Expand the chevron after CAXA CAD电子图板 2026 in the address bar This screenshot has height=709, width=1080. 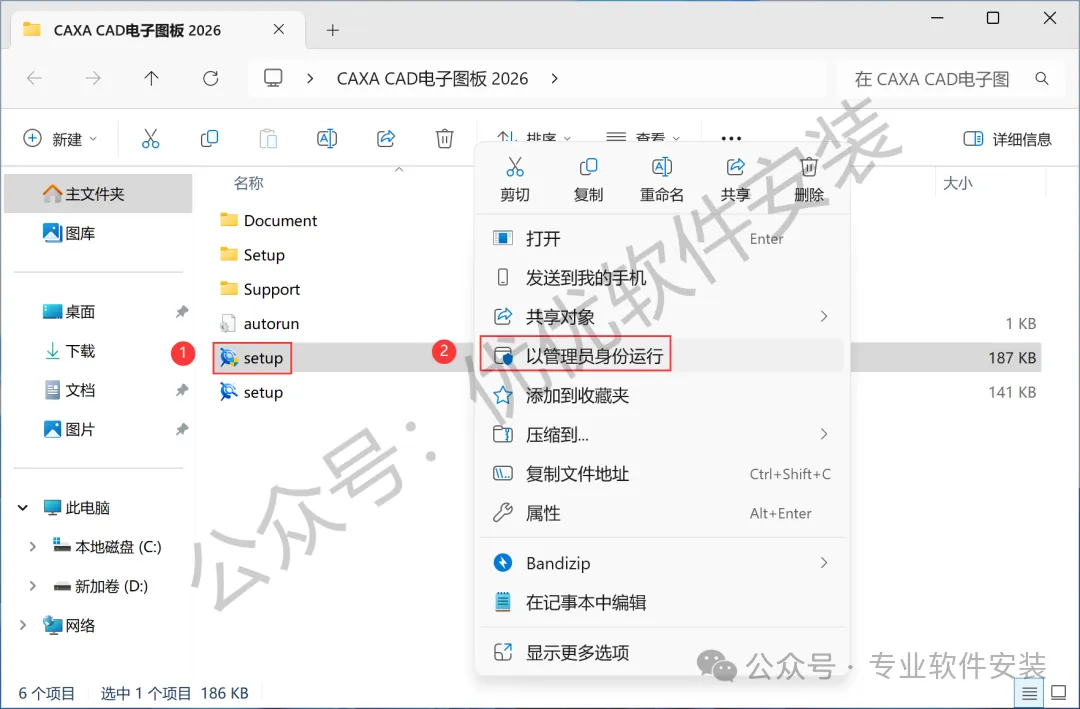(554, 79)
